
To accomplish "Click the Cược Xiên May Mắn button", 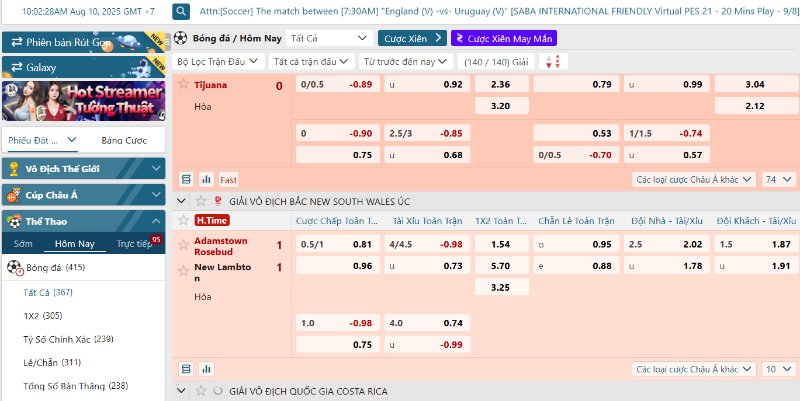I will [504, 37].
